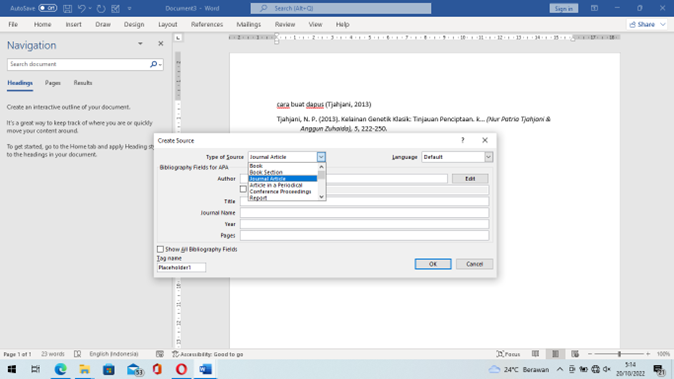Screen dimensions: 674x379
Task: Click the 100% zoom level
Action: click(x=663, y=354)
